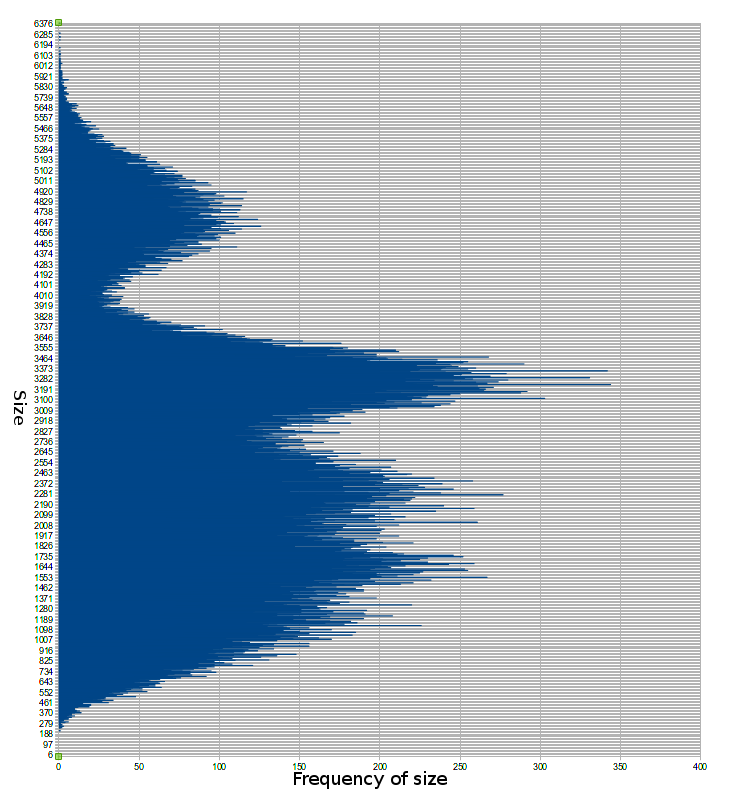The image size is (729, 790).
Task: Select the 5011 Size axis label
Action: (42, 181)
